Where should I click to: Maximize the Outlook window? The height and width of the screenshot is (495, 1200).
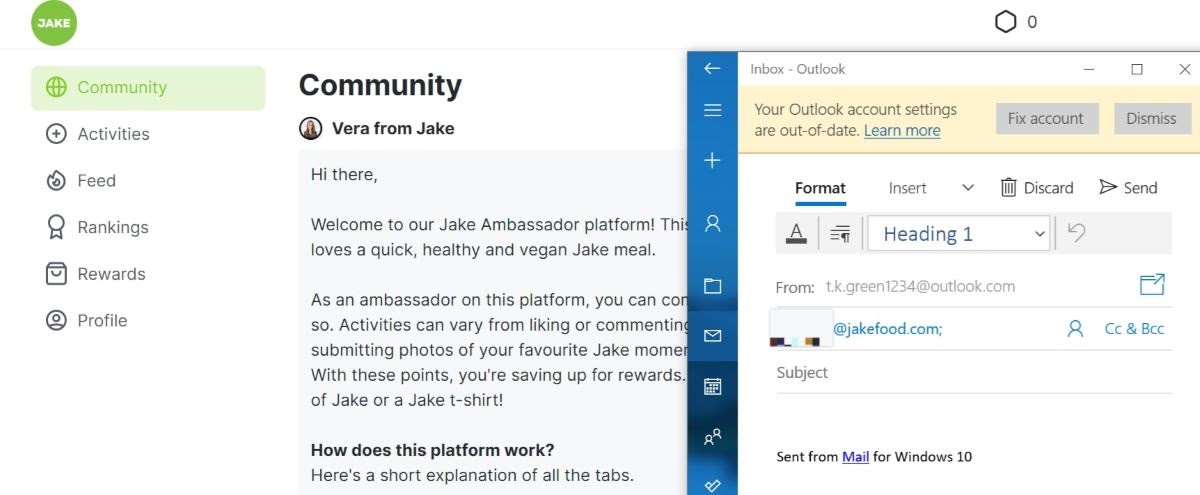coord(1136,69)
